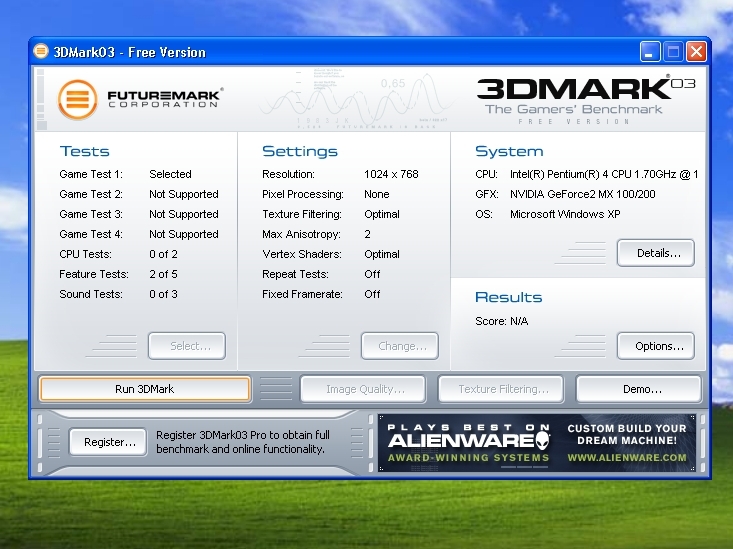Image resolution: width=733 pixels, height=549 pixels.
Task: Click 'Selected' status for Game Test 1
Action: (170, 174)
